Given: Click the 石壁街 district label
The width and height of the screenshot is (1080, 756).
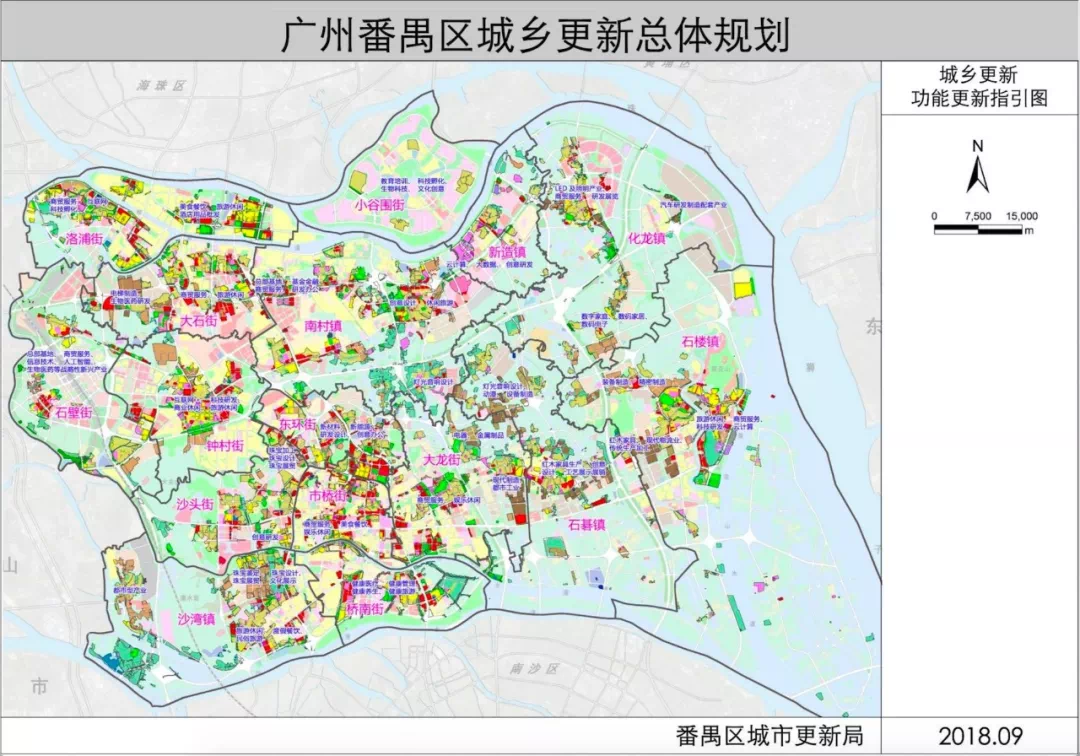Looking at the screenshot, I should 74,412.
